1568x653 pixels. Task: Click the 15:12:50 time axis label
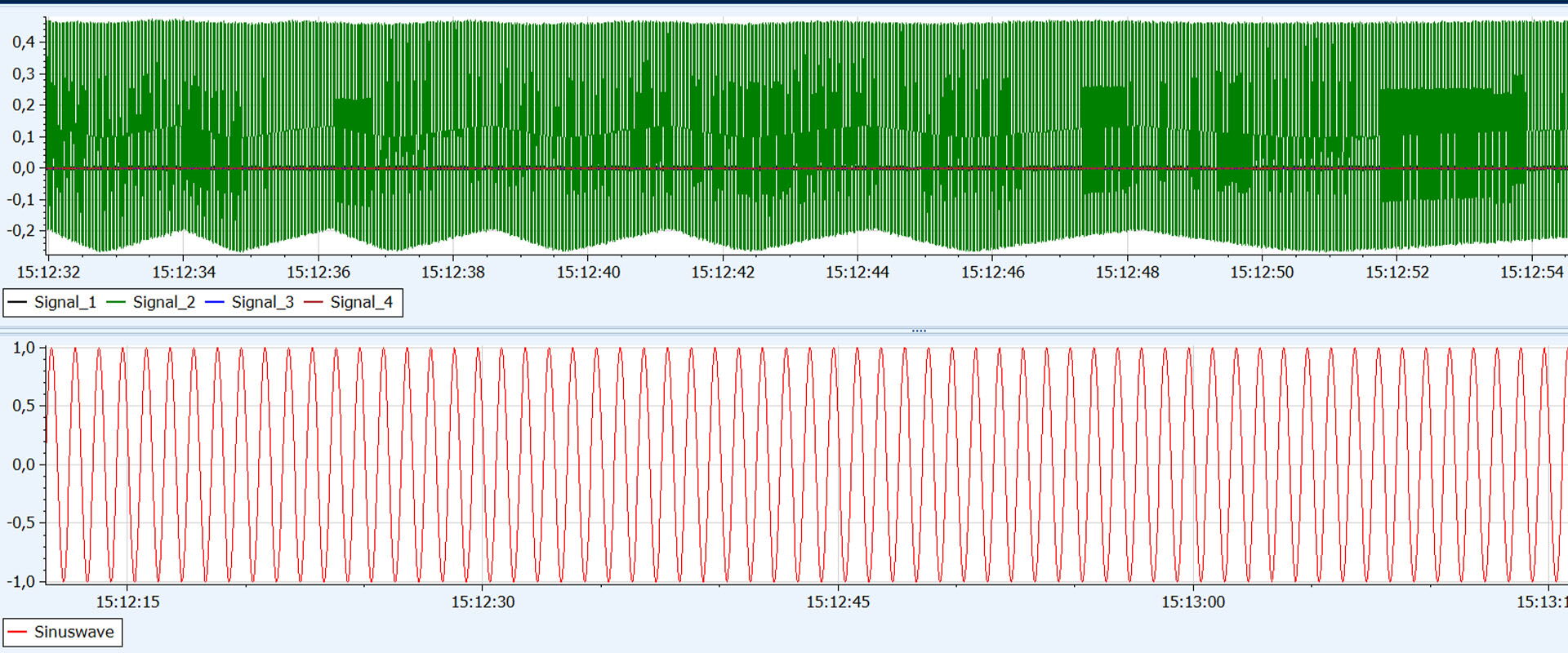click(x=1262, y=272)
